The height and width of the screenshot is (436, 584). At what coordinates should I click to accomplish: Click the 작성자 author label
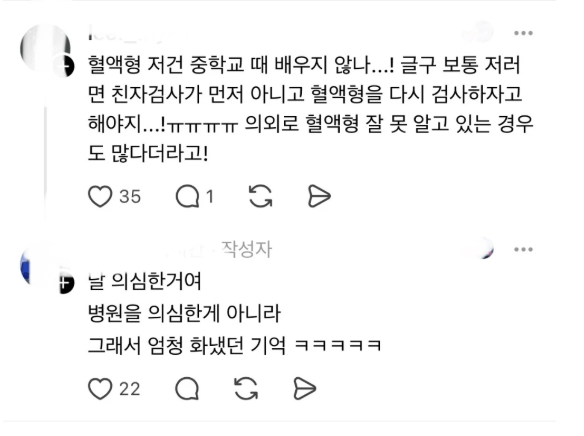click(247, 249)
